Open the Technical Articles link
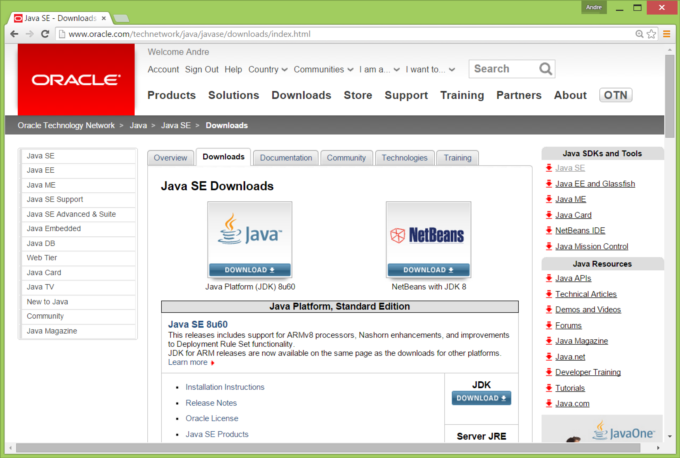The image size is (680, 458). [x=585, y=294]
